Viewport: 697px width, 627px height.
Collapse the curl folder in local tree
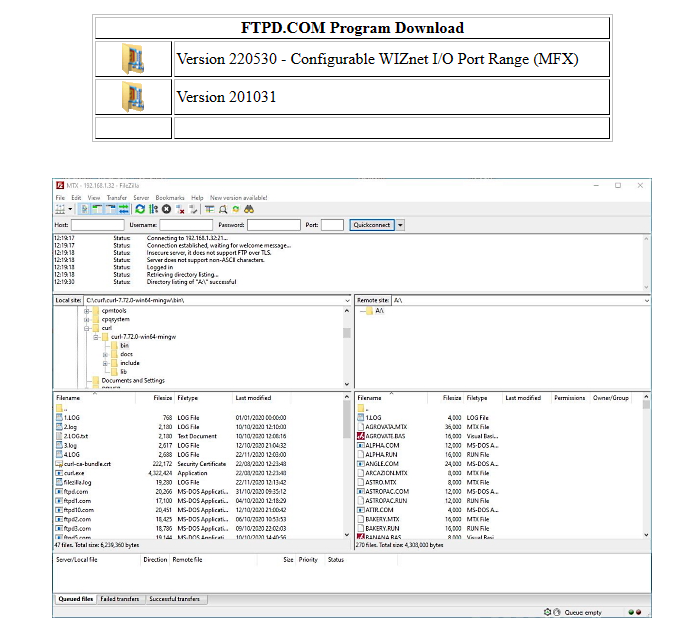coord(87,328)
